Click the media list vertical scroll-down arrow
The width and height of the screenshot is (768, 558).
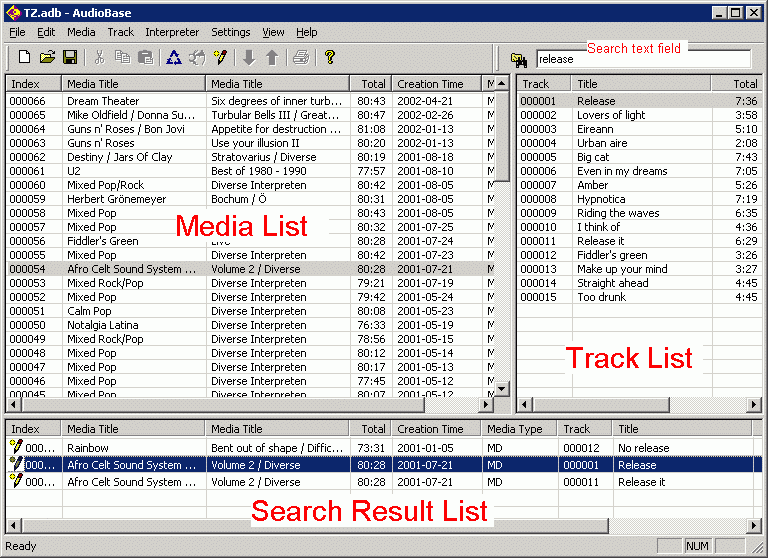coord(502,389)
